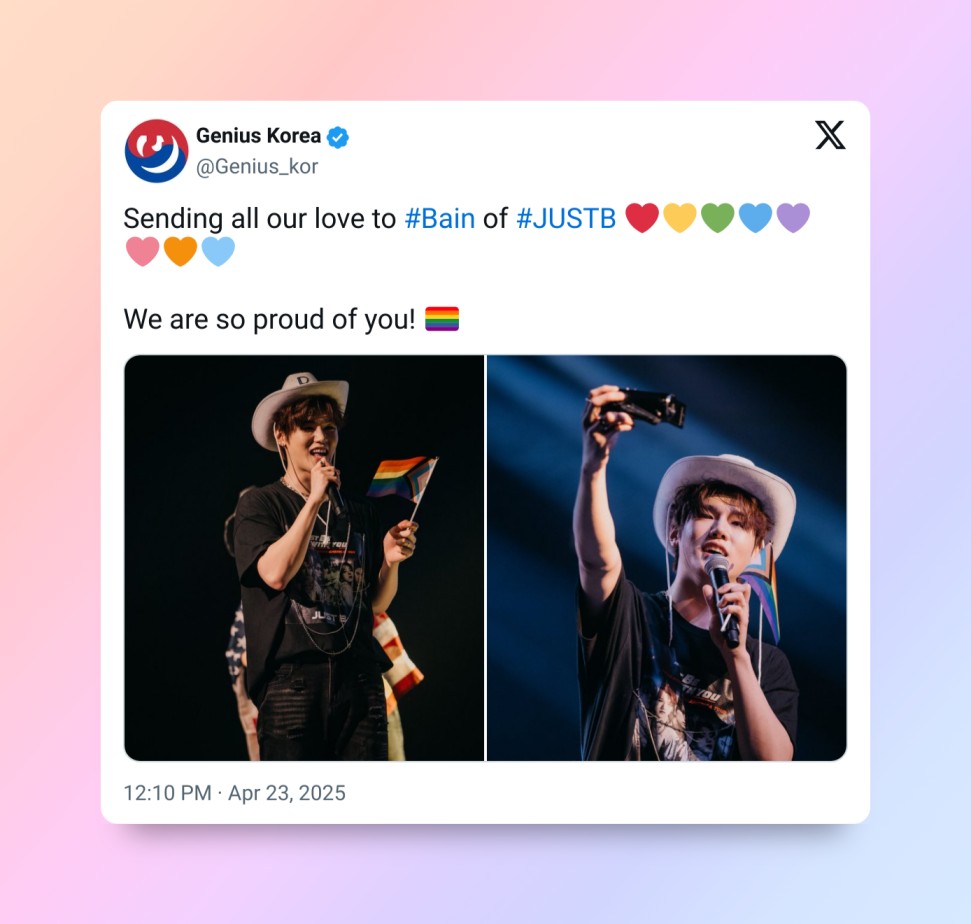Open the left photo with pride flag
The height and width of the screenshot is (924, 971).
(304, 557)
